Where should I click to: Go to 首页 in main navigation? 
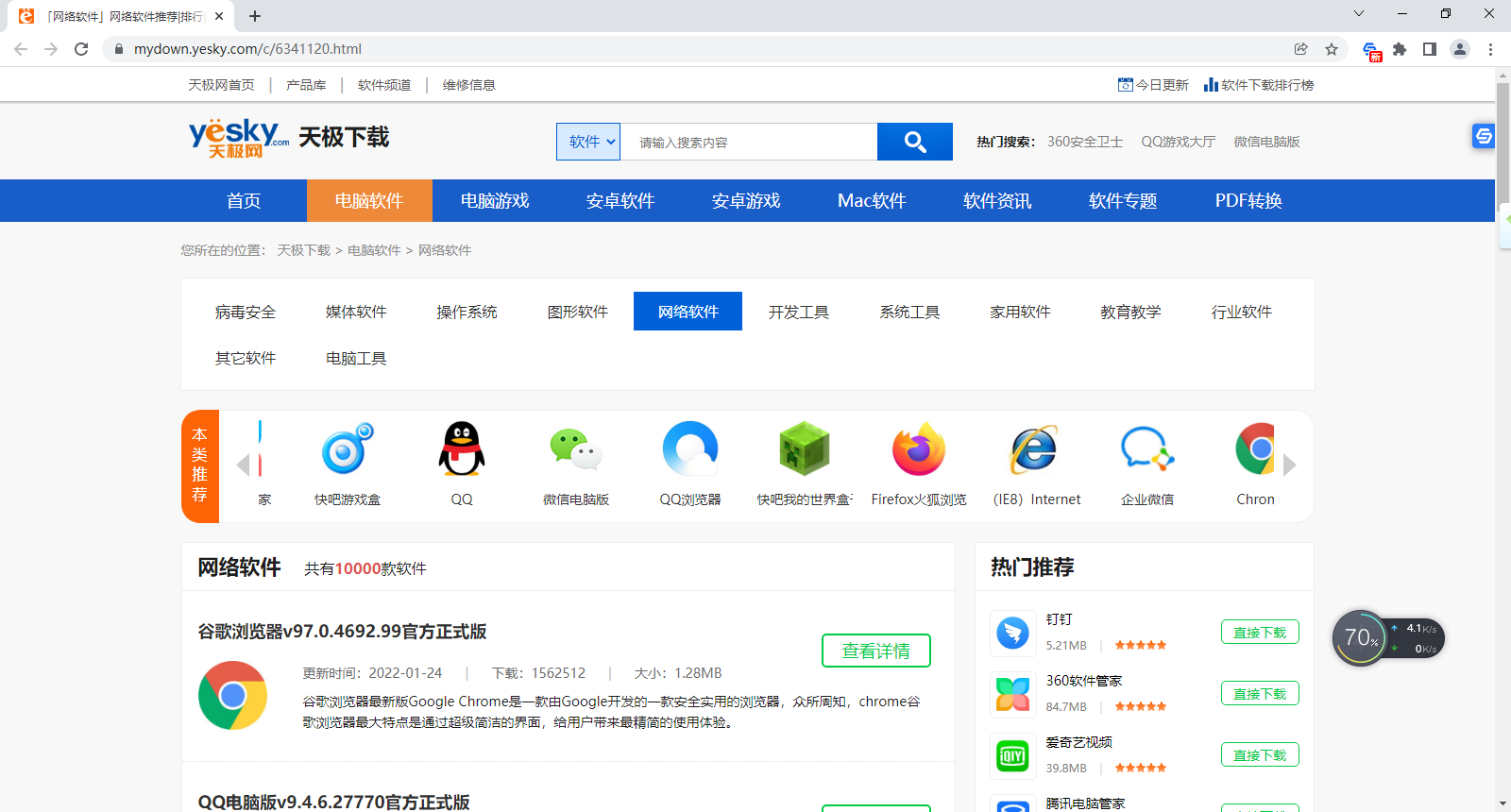[x=244, y=200]
